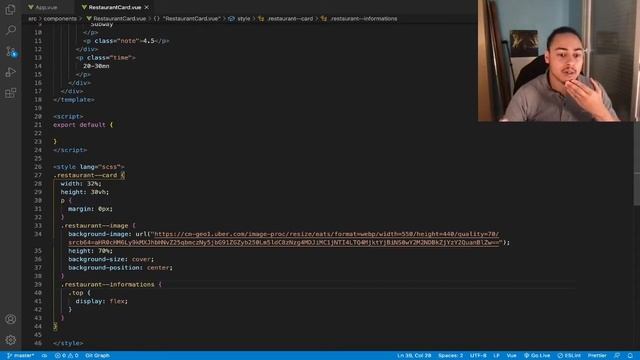Change indentation via Spaces: 2

click(450, 356)
